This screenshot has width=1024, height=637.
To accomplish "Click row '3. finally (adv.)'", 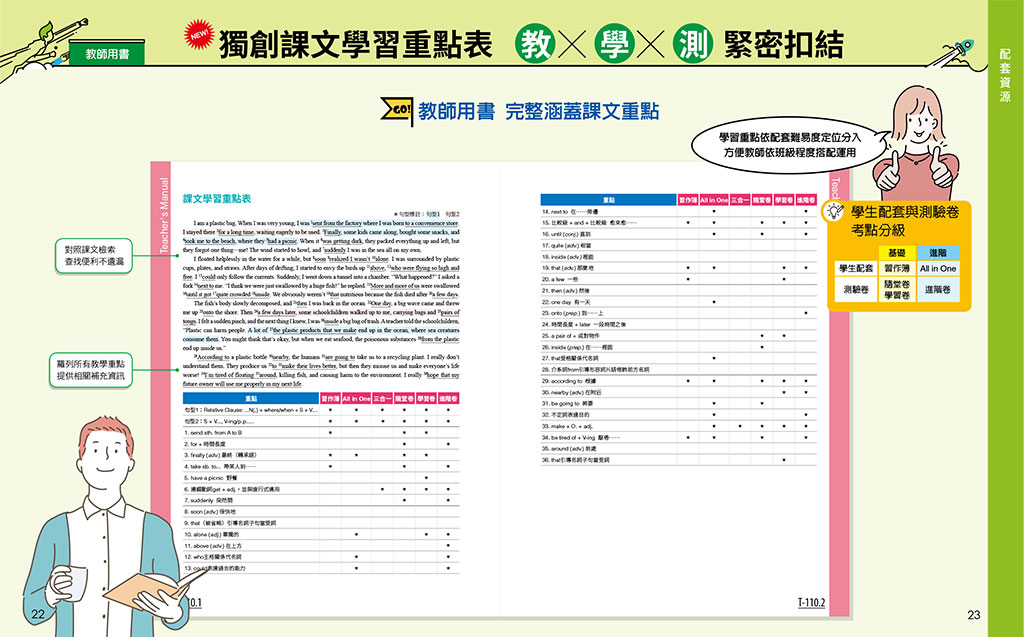I will point(321,455).
